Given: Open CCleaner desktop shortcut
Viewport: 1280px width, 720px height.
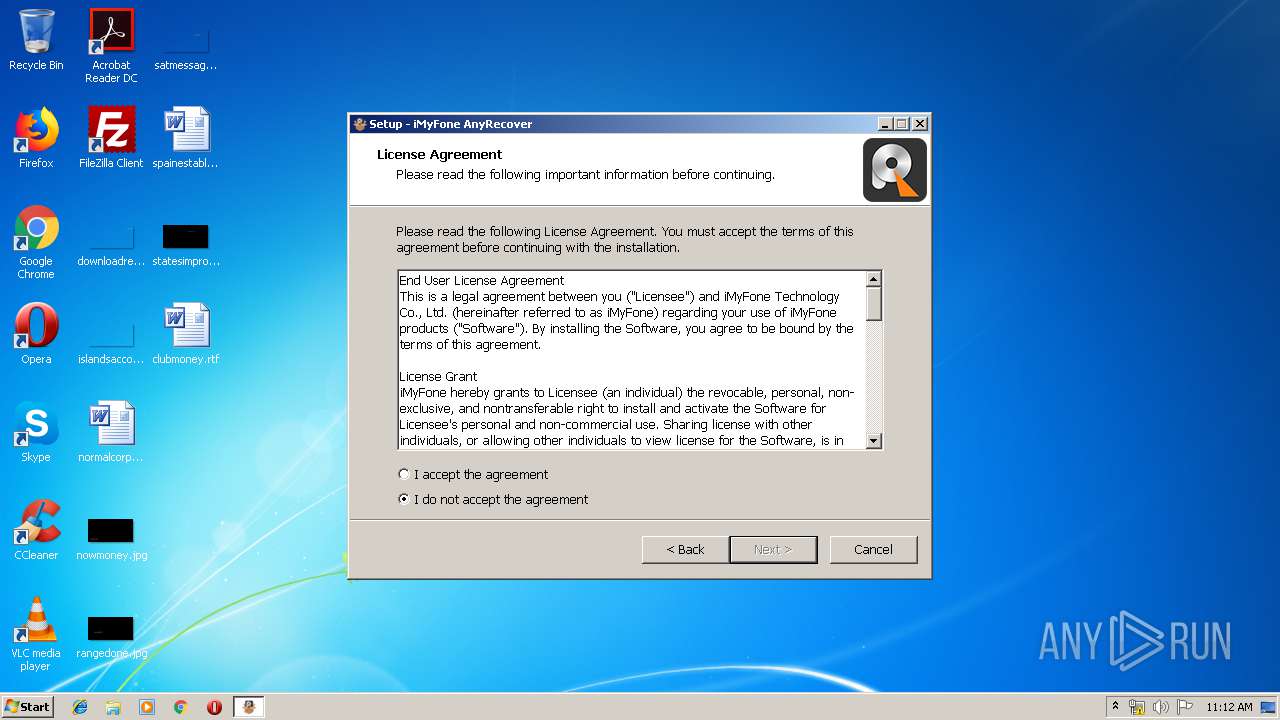Looking at the screenshot, I should (x=36, y=530).
